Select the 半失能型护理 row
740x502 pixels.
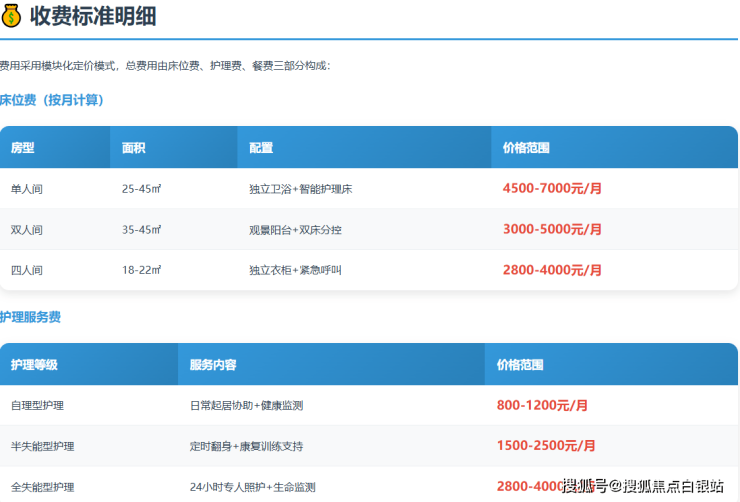(42, 446)
